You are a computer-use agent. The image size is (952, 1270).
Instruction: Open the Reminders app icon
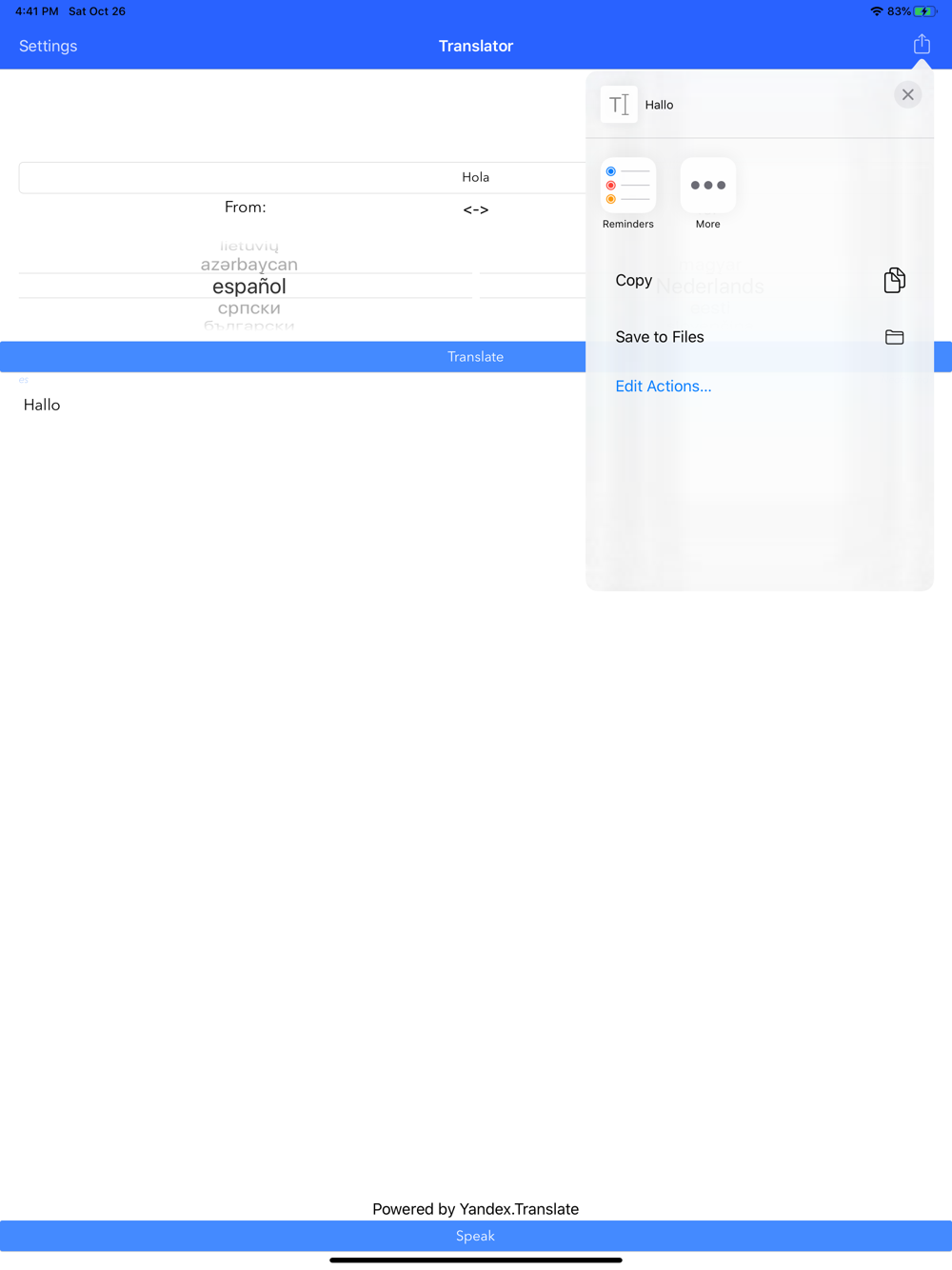628,186
